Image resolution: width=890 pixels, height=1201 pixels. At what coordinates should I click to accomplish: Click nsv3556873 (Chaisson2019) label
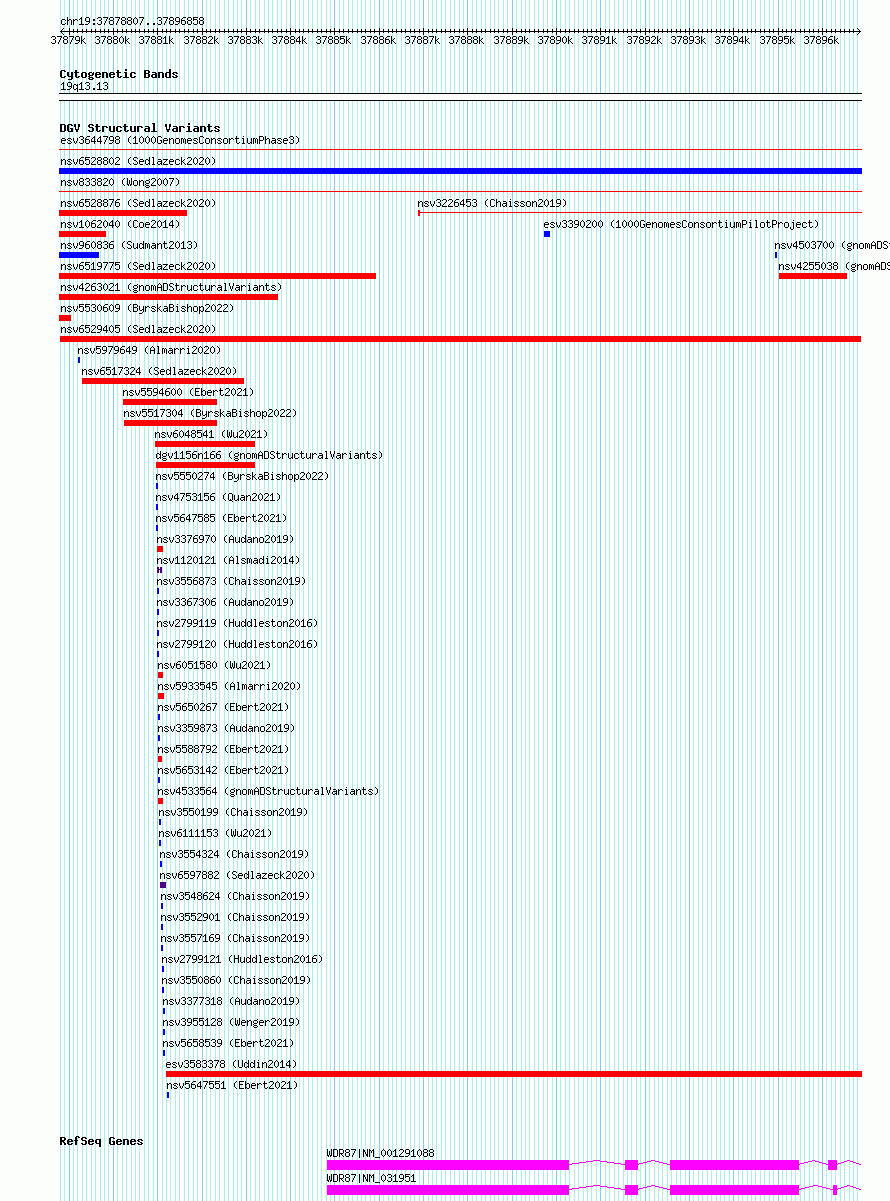[231, 582]
